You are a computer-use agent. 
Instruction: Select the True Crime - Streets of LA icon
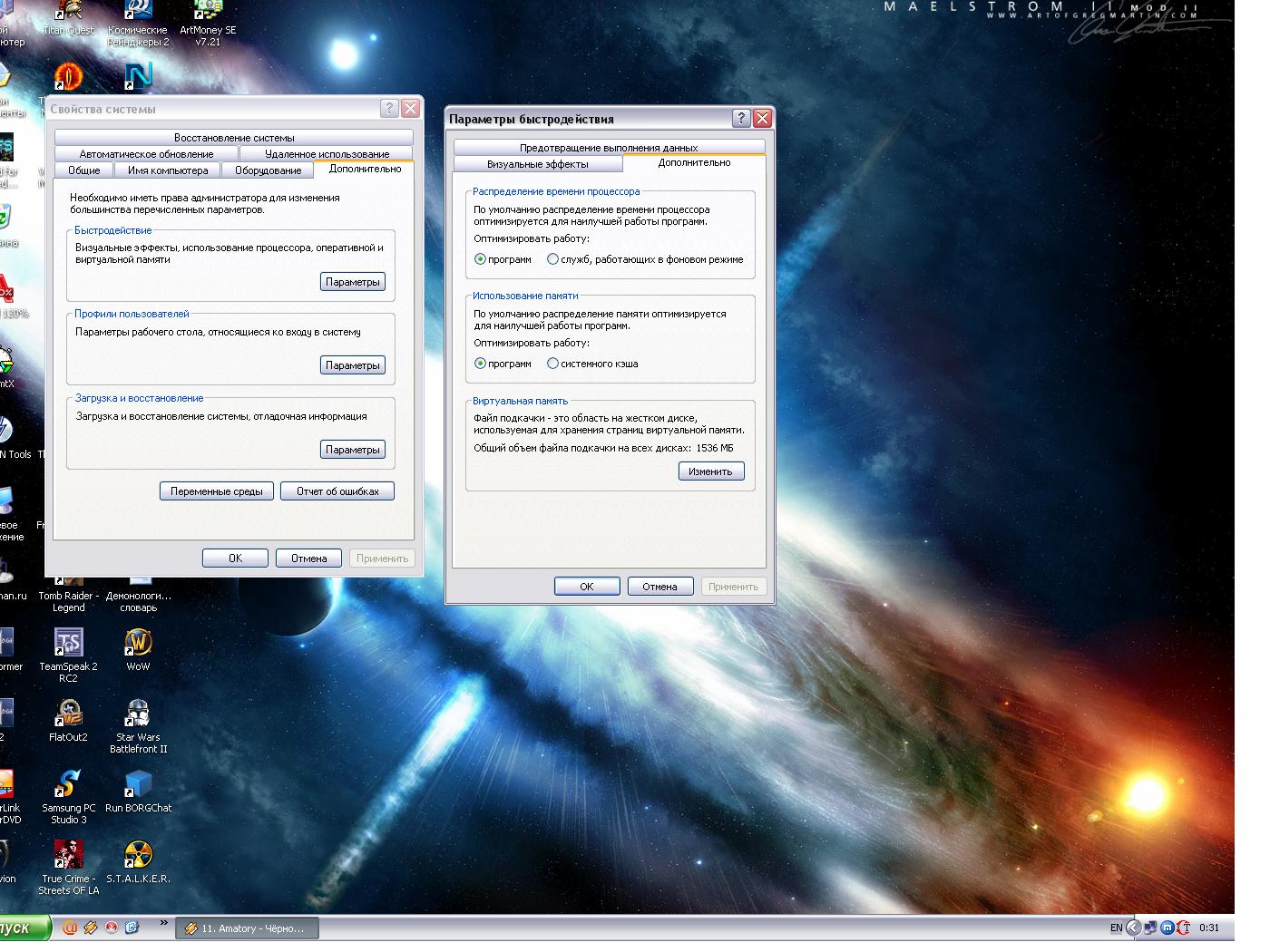tap(68, 867)
